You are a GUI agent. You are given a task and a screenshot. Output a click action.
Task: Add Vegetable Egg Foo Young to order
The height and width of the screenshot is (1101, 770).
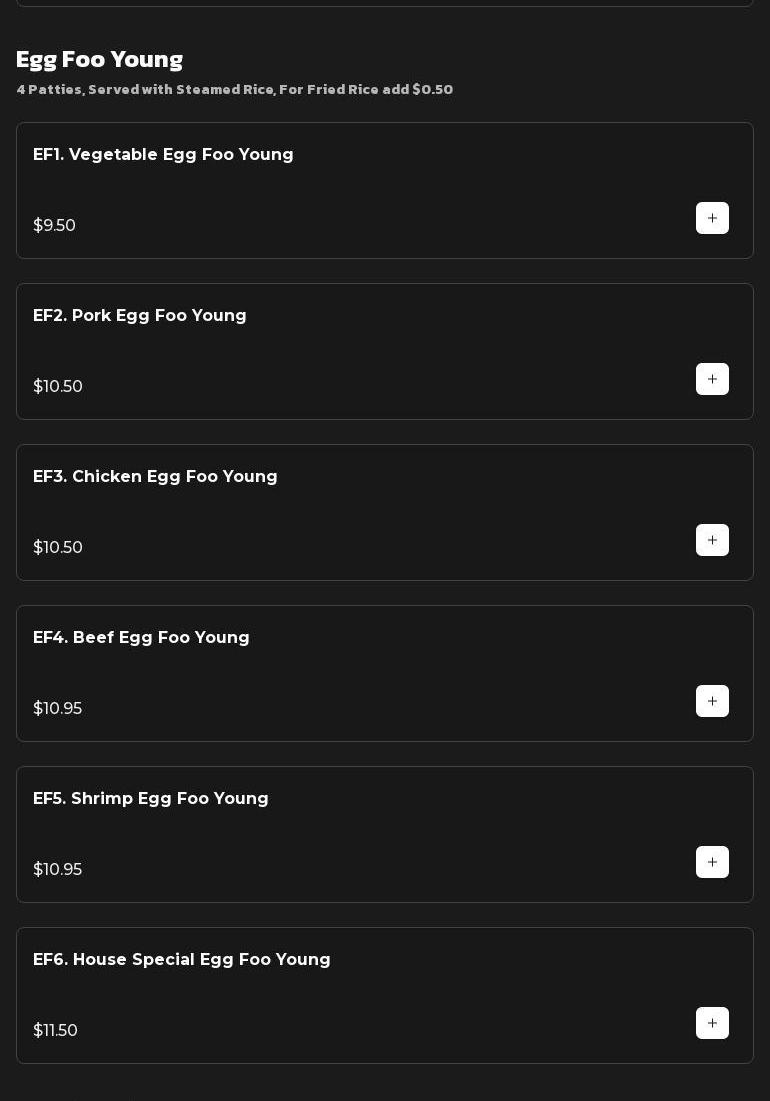pos(712,218)
